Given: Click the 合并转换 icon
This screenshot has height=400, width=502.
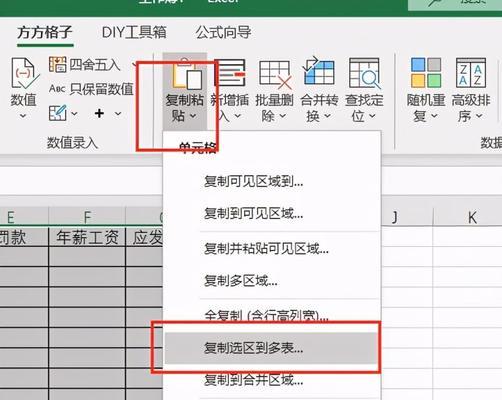Looking at the screenshot, I should [x=318, y=71].
